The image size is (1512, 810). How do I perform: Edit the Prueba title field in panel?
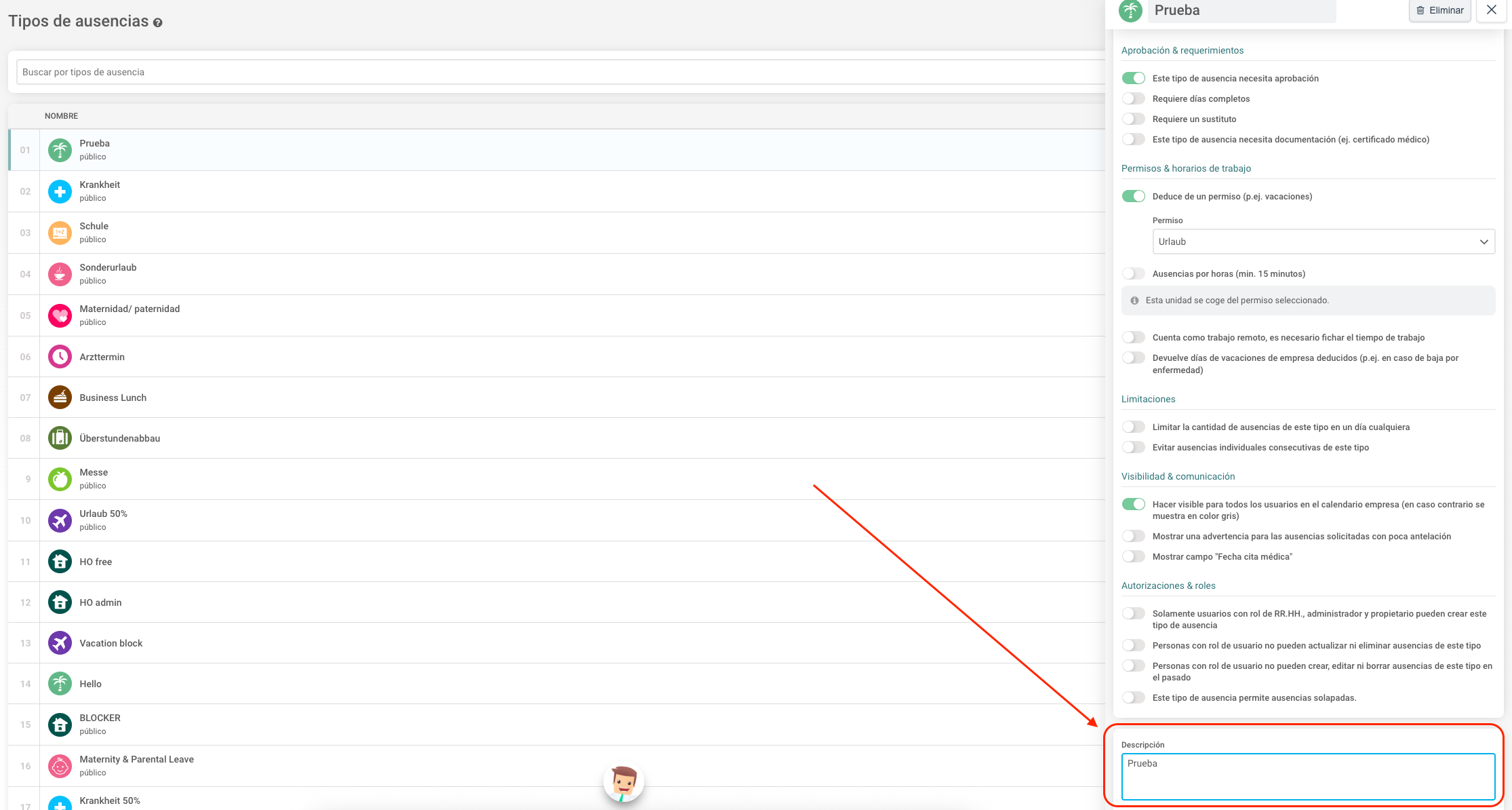click(1241, 11)
